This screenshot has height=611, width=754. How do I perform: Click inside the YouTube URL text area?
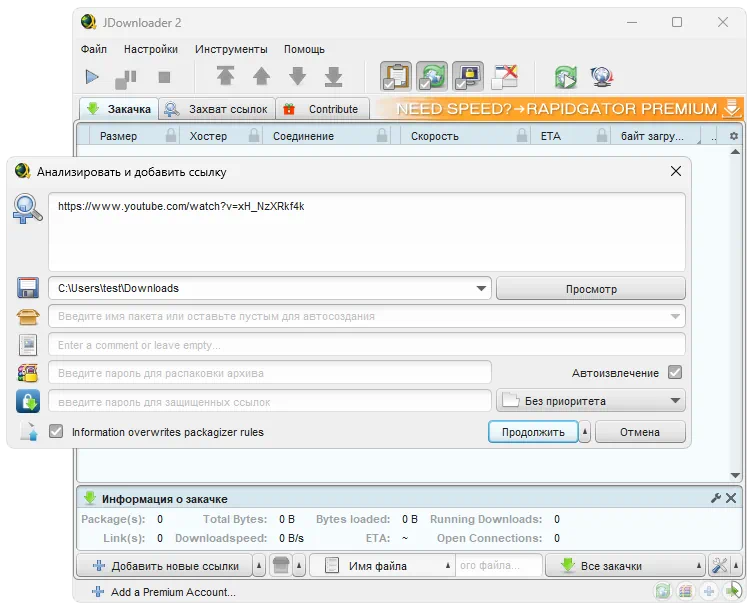point(366,232)
